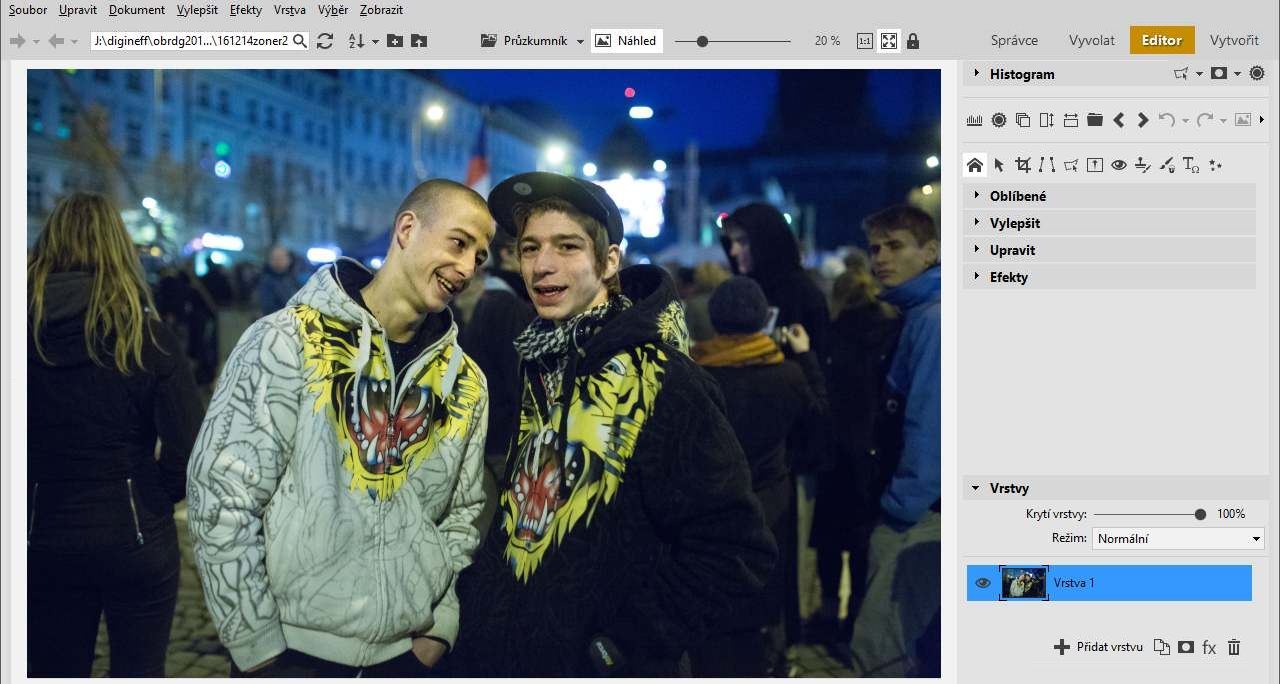Select the polygon selection tool in tool row
This screenshot has height=684, width=1280.
pyautogui.click(x=1071, y=165)
